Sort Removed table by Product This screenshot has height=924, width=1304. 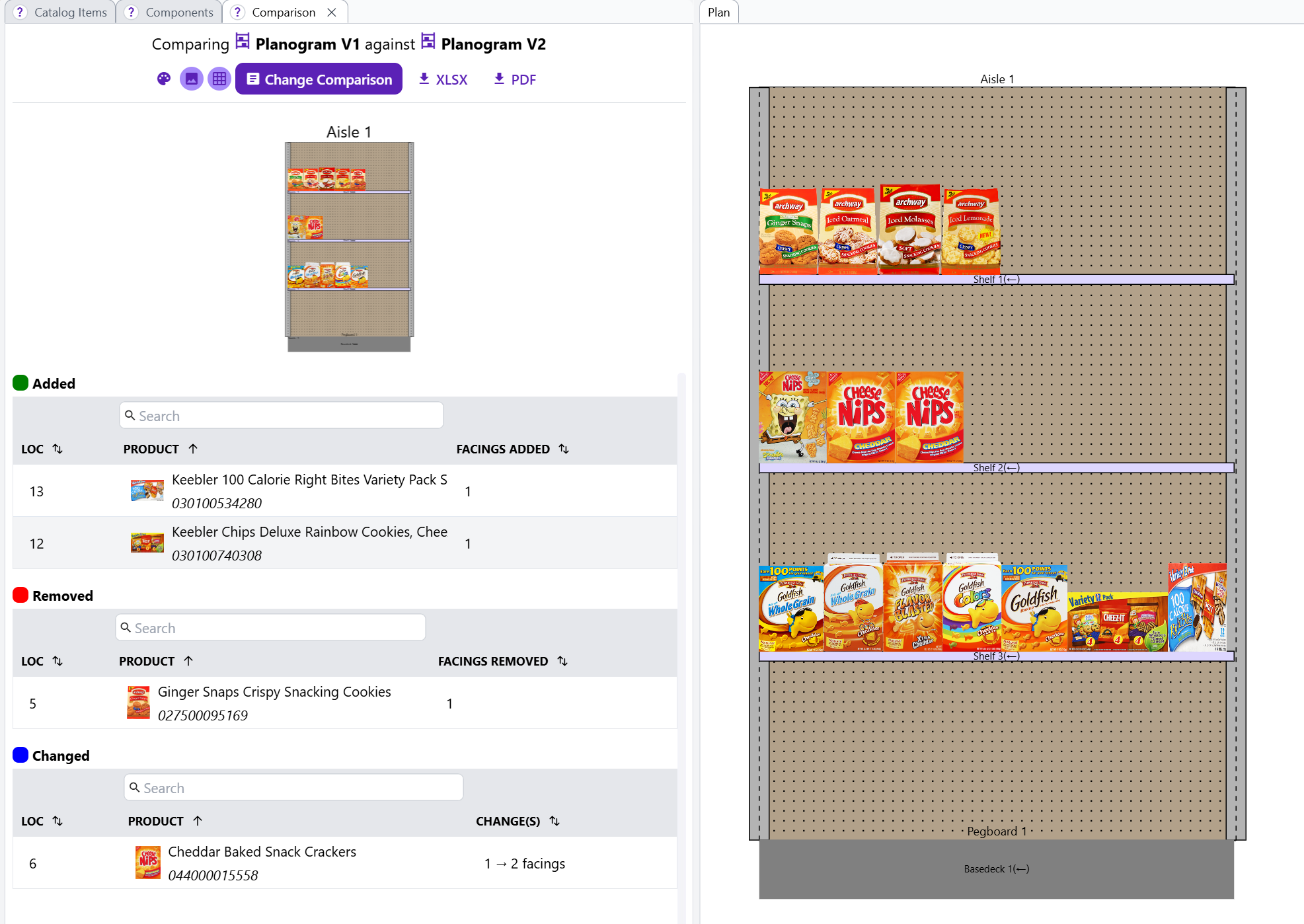[x=188, y=661]
